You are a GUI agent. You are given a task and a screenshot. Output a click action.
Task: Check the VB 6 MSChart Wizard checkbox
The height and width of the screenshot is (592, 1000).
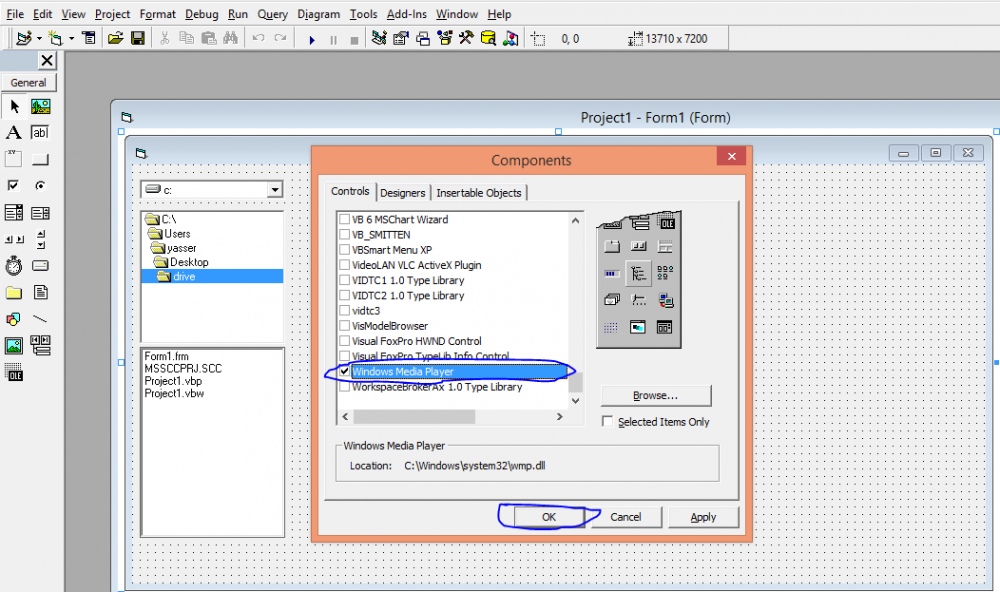(344, 219)
